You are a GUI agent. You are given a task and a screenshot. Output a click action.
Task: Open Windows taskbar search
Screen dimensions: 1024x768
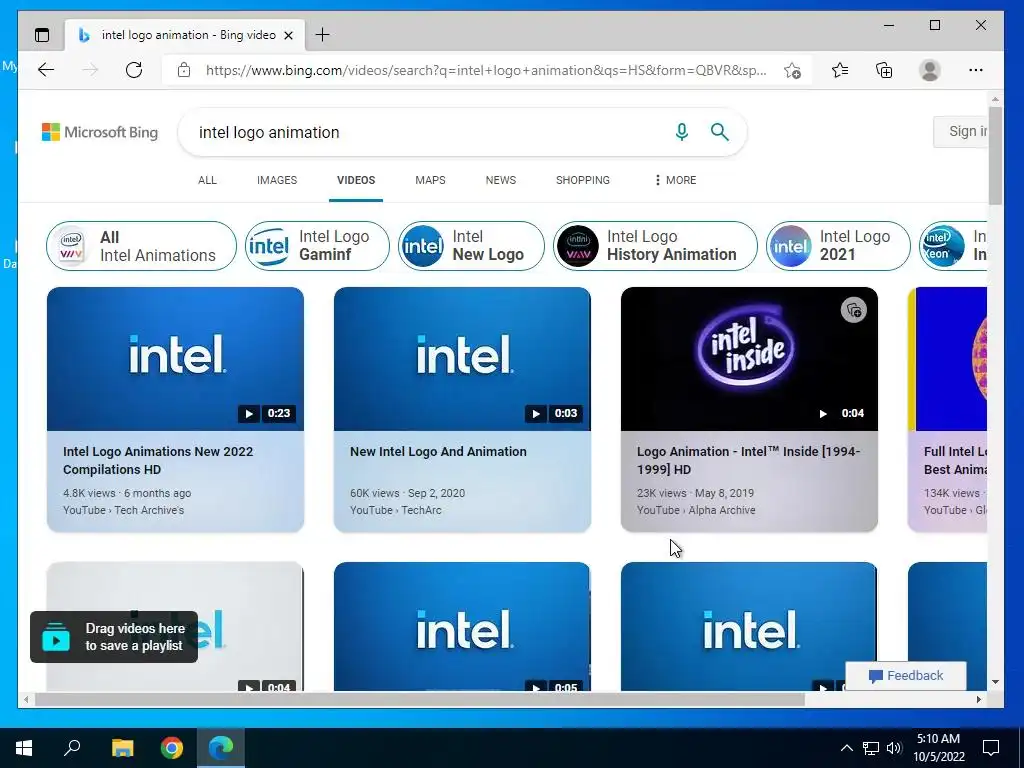[x=72, y=748]
